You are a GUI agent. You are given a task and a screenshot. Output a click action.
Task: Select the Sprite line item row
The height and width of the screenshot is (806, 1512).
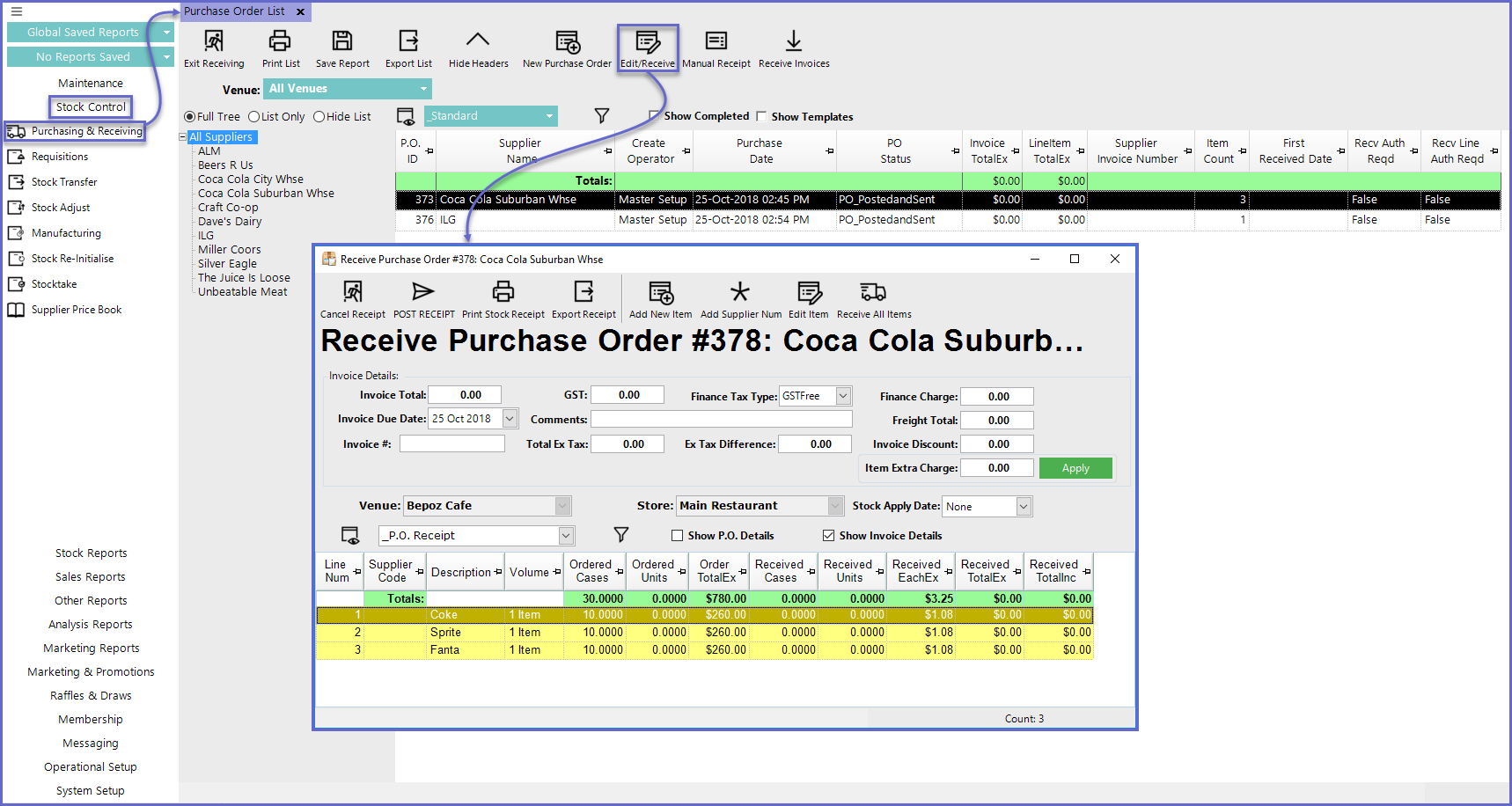pos(705,633)
